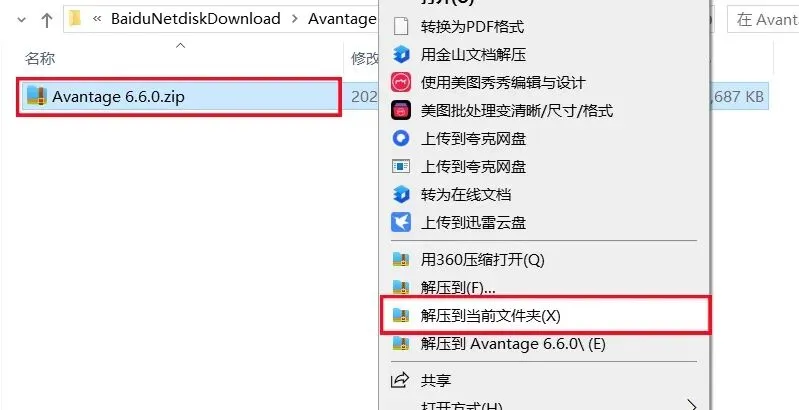Click the share arrow icon beside 共享
Screen dimensions: 799x410
pos(400,380)
